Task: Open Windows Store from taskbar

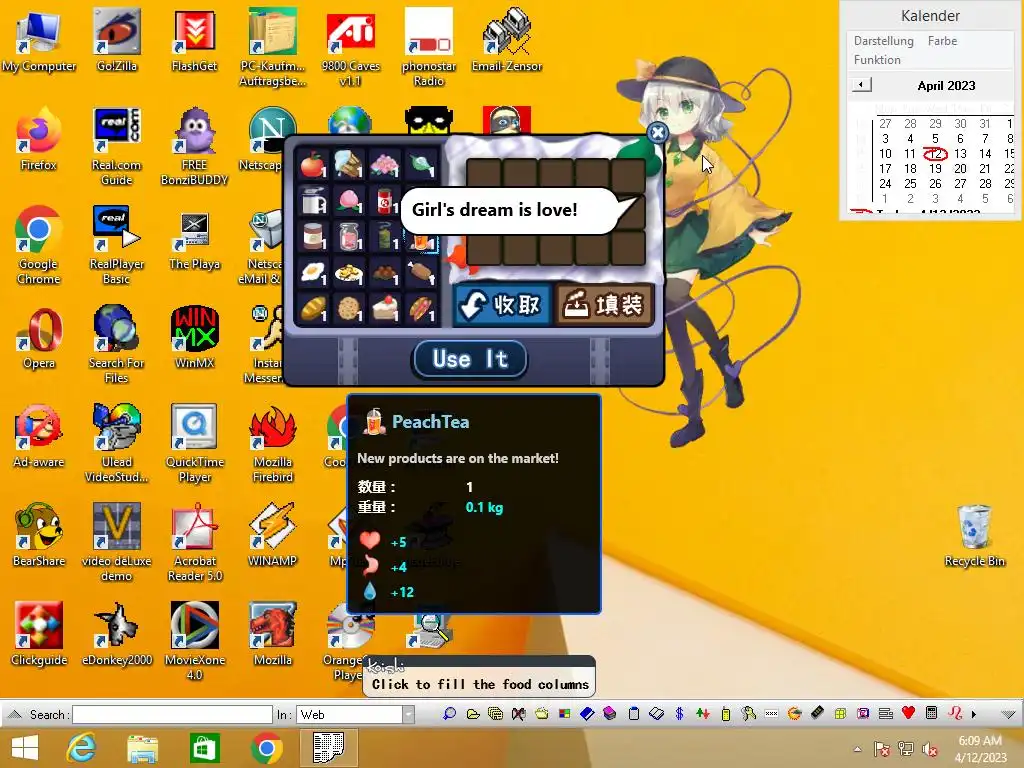Action: 204,748
